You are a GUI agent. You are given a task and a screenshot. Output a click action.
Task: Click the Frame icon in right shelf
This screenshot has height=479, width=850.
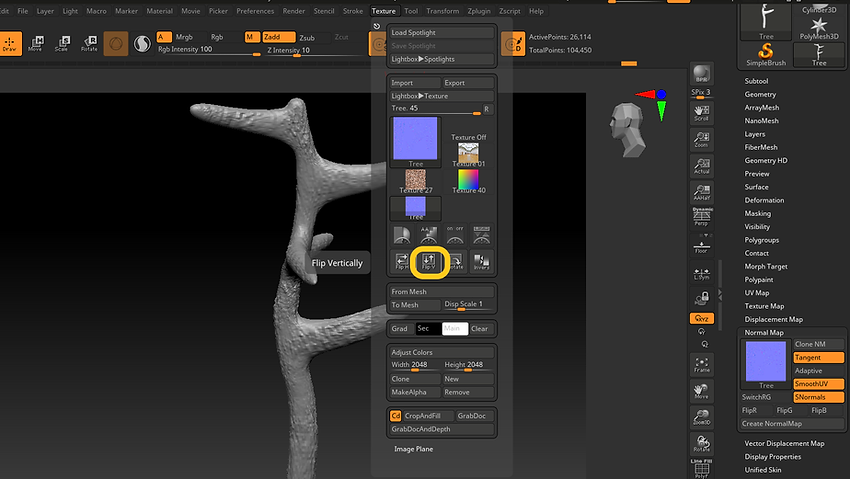701,364
